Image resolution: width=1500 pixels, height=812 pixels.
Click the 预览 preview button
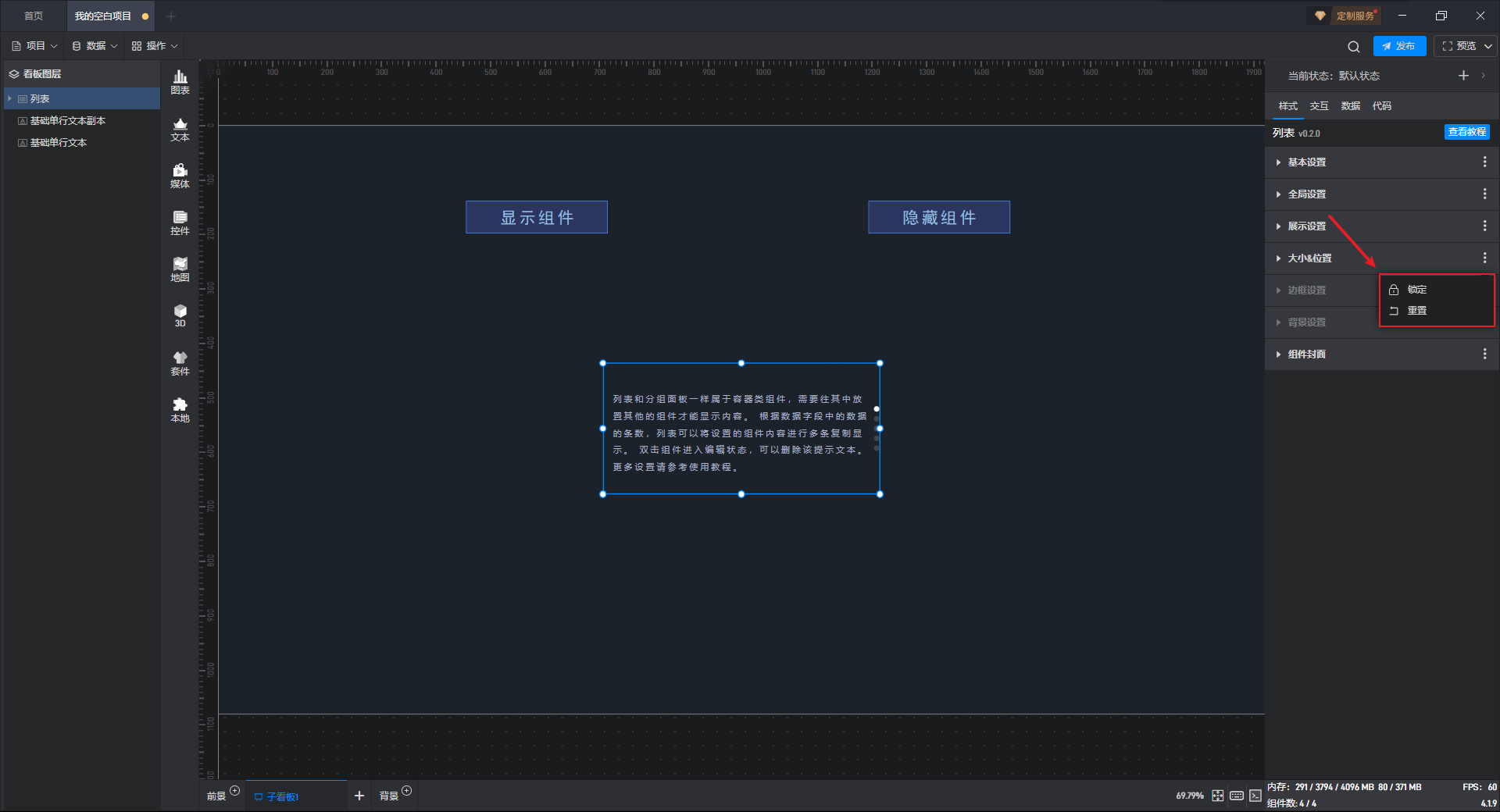point(1459,46)
